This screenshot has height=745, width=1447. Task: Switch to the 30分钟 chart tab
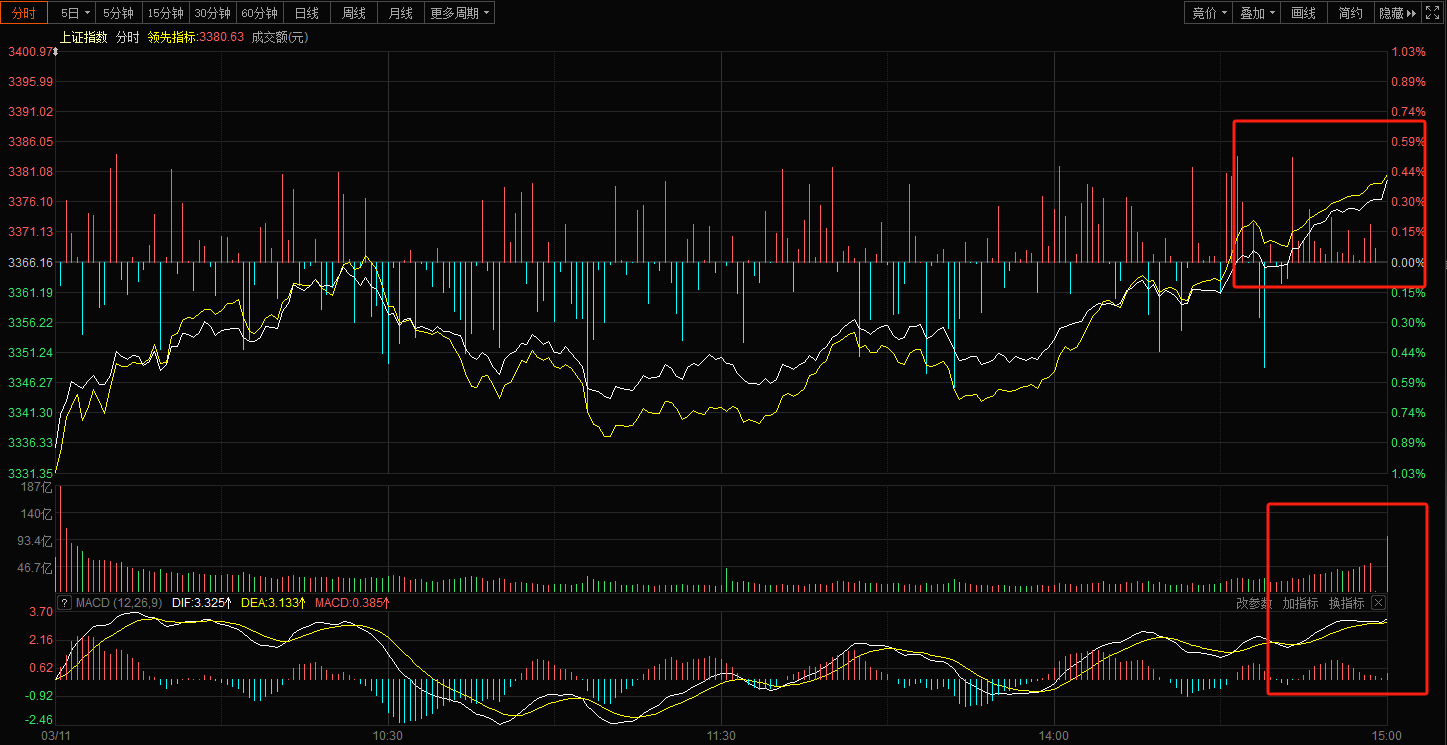212,13
